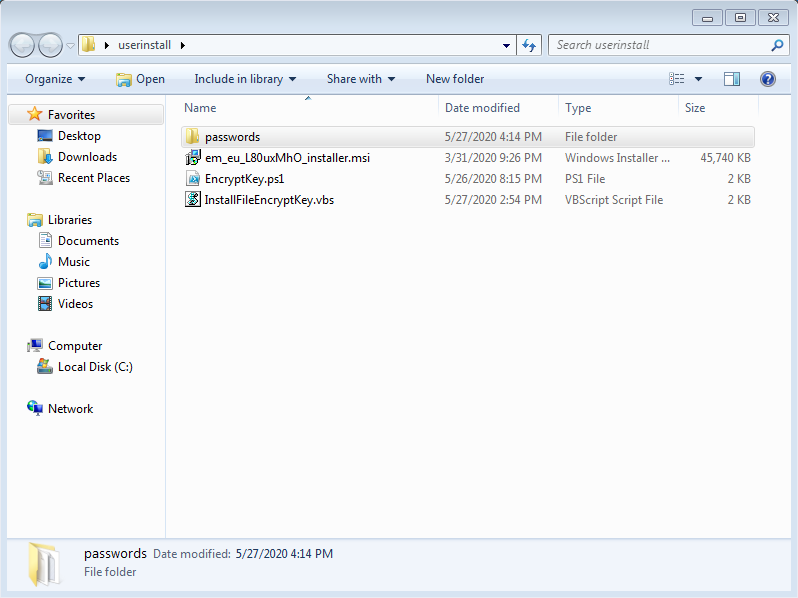This screenshot has height=598, width=798.
Task: Click the Pictures library icon
Action: point(45,282)
